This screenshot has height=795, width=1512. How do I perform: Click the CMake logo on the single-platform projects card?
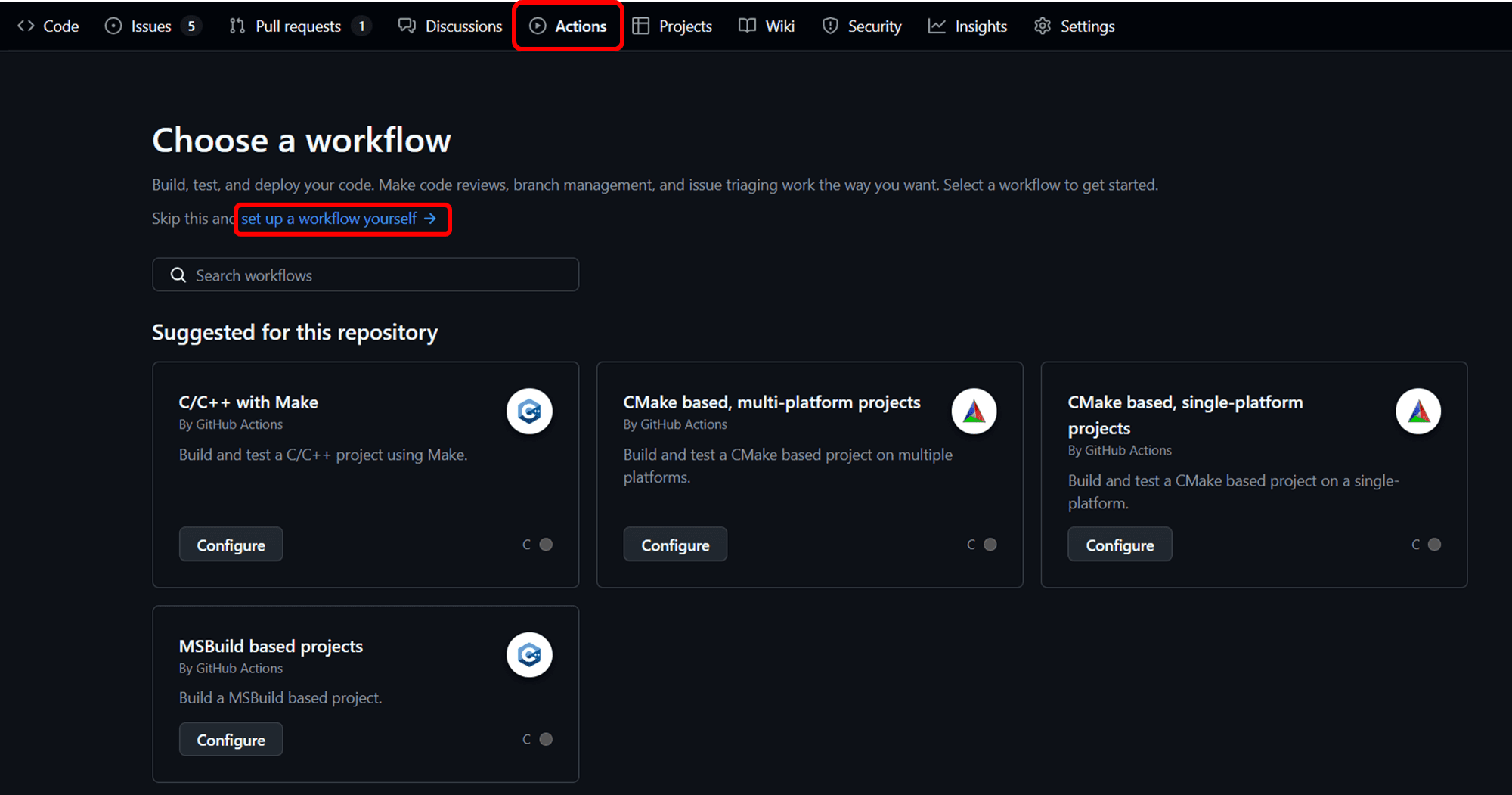[x=1418, y=411]
